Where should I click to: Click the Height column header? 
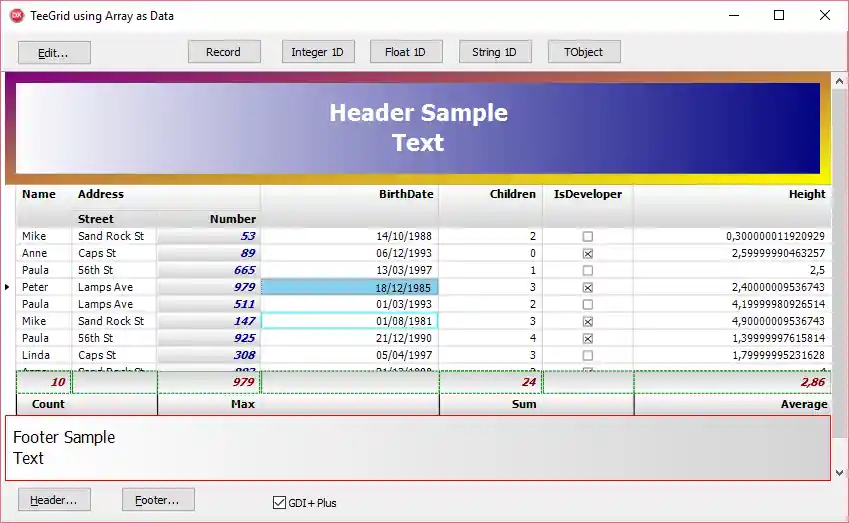click(x=806, y=194)
